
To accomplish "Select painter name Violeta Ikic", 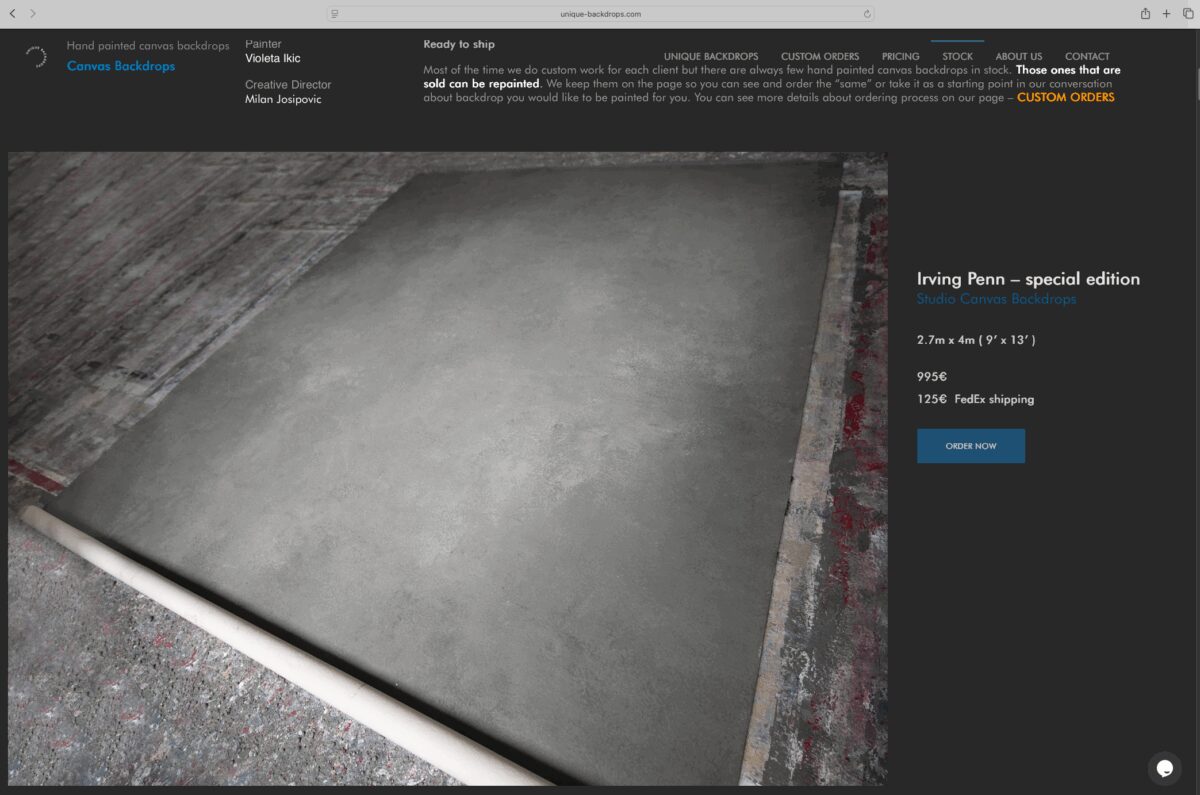I will point(273,58).
